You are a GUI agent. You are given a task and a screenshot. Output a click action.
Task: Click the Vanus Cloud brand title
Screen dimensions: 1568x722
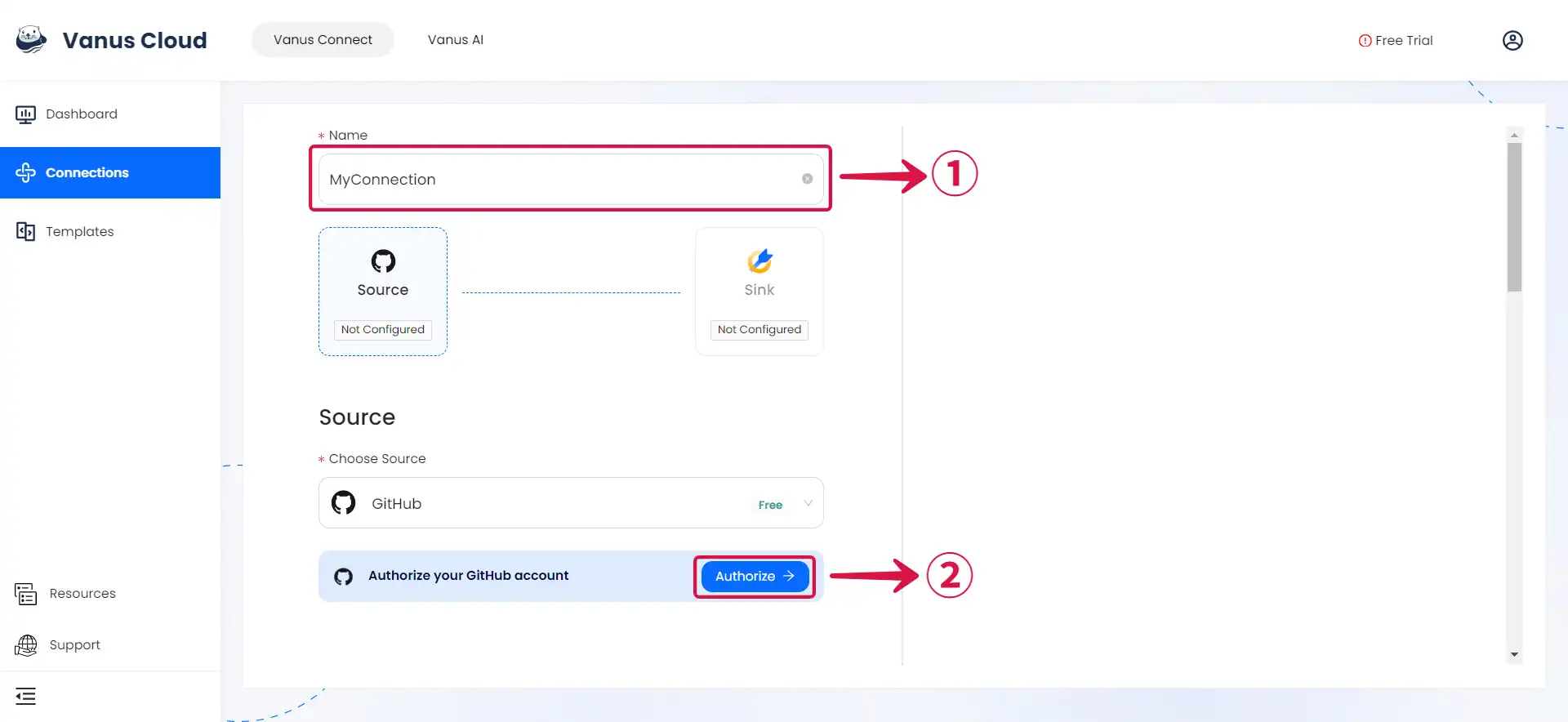[135, 40]
